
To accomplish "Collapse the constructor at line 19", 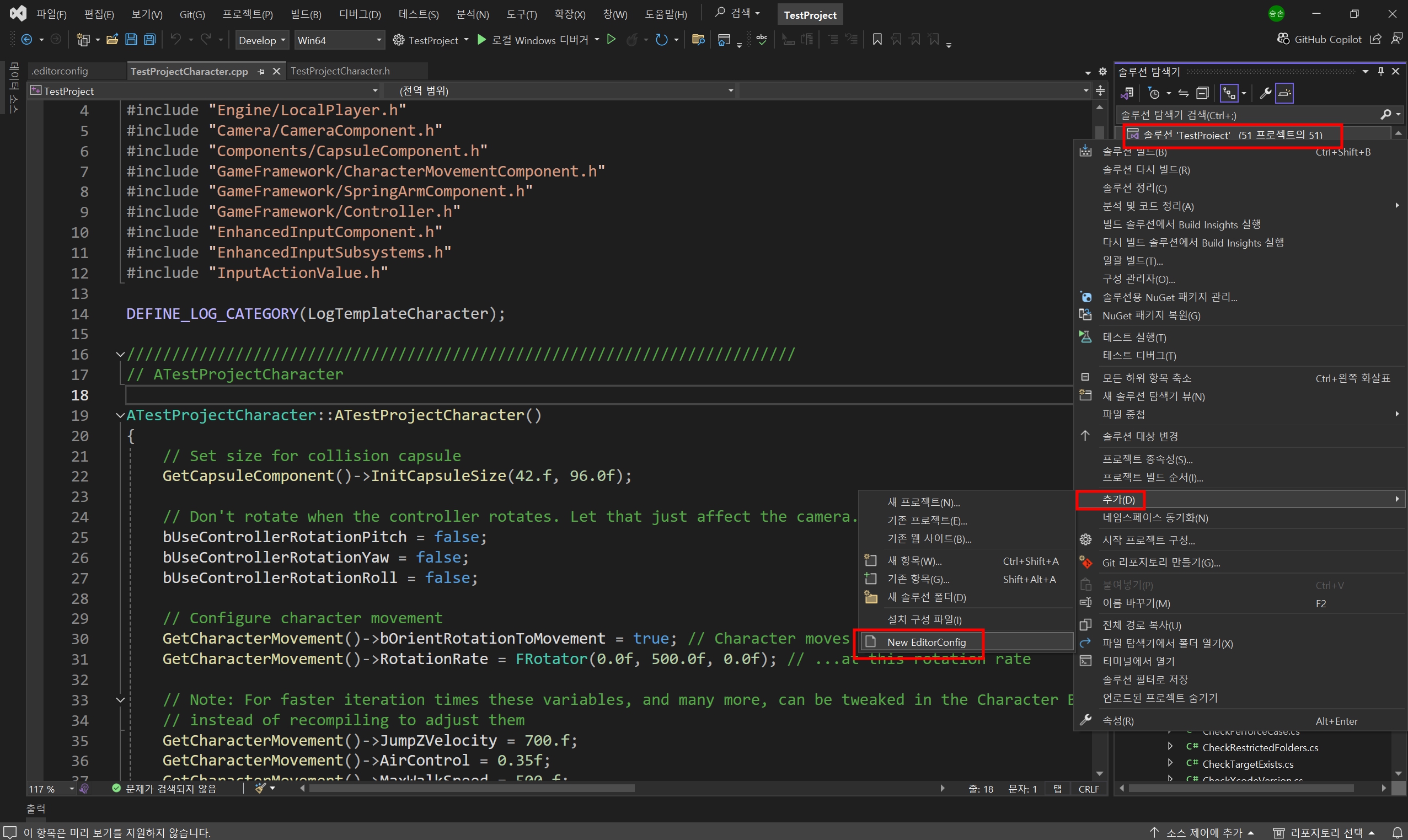I will pyautogui.click(x=120, y=415).
